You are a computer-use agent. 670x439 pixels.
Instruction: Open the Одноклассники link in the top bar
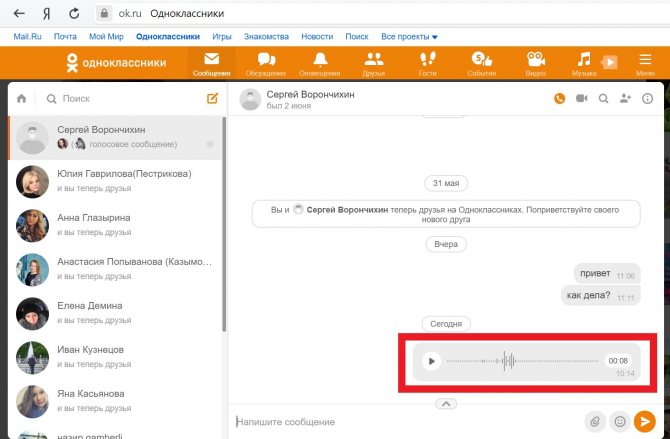(168, 37)
